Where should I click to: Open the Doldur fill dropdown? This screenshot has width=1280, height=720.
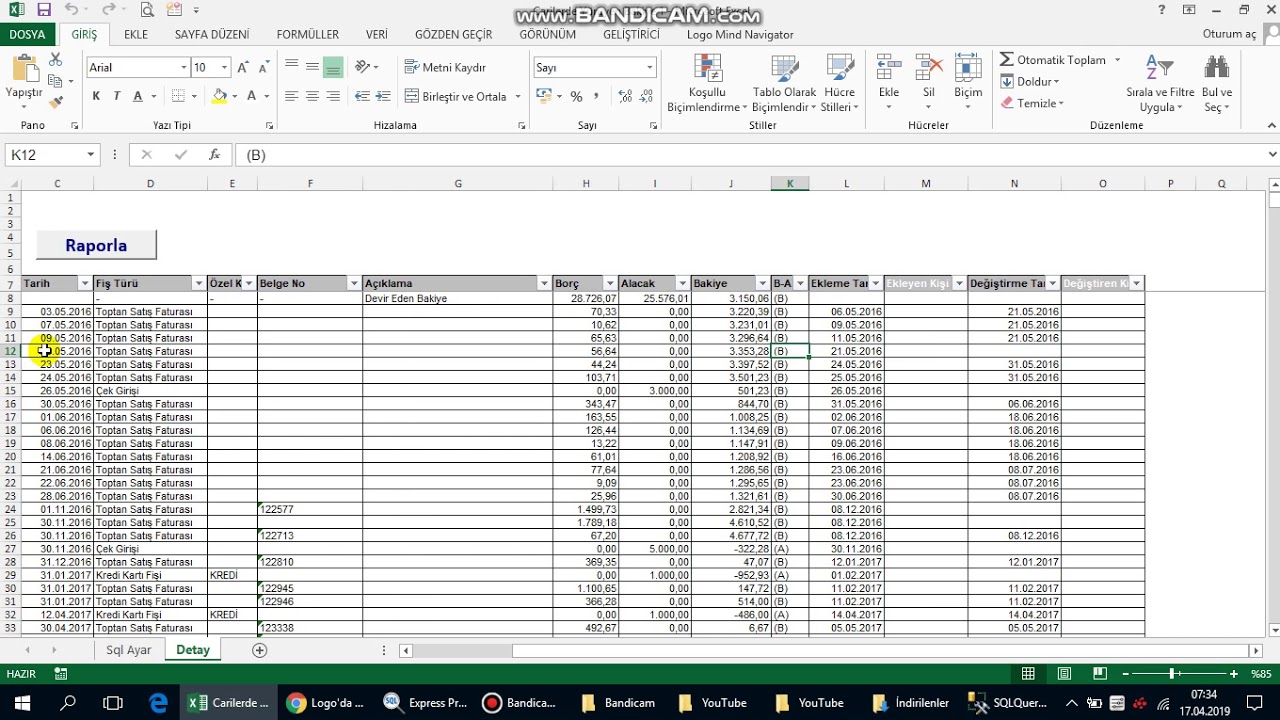[x=1033, y=82]
